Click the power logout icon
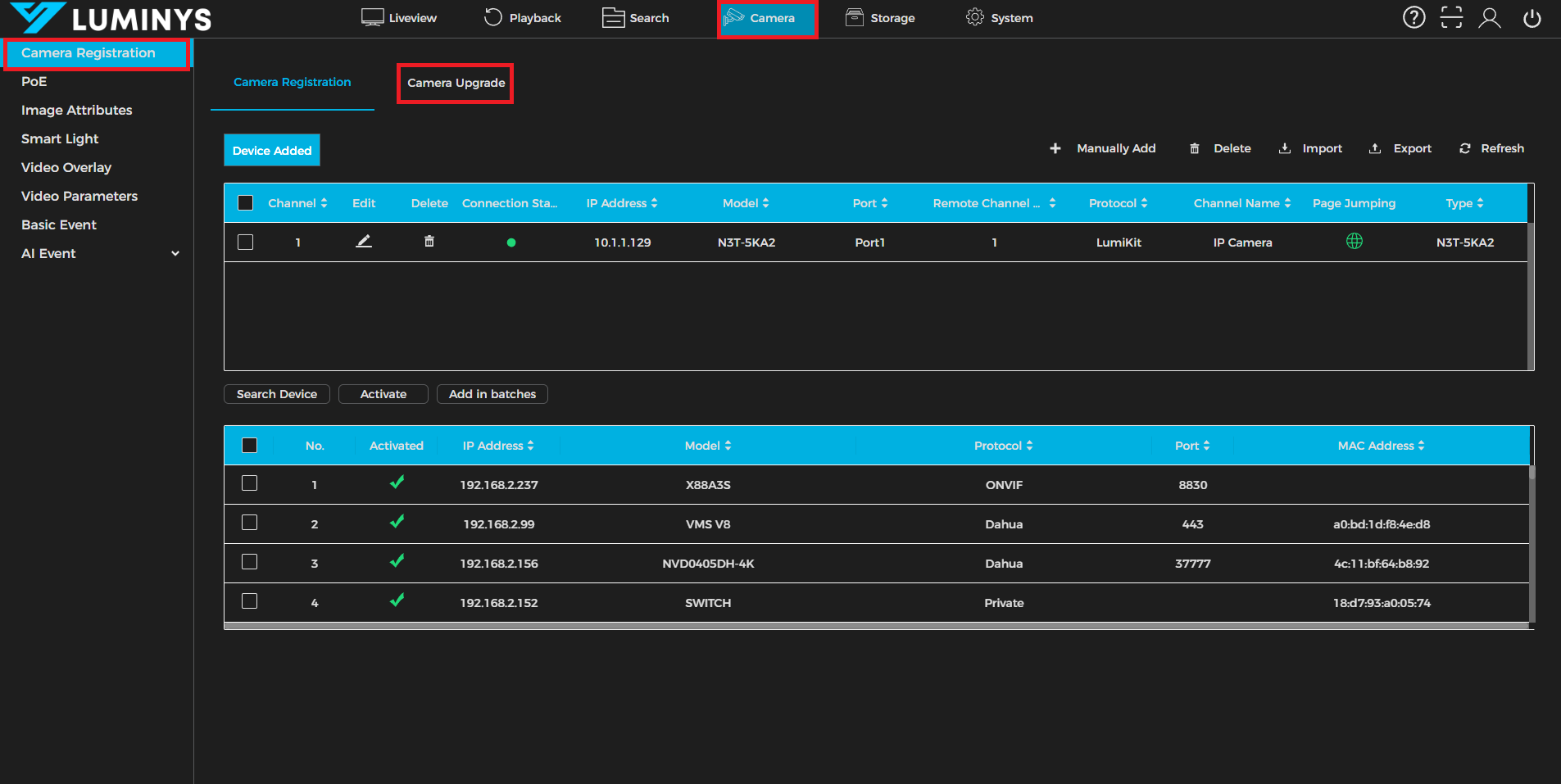 coord(1532,18)
